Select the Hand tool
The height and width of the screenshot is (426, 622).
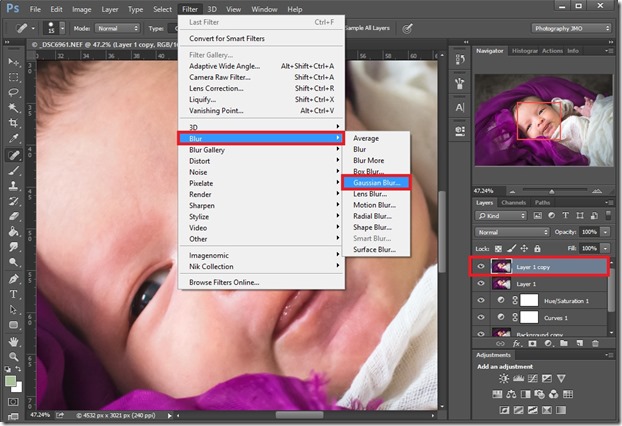(x=13, y=341)
